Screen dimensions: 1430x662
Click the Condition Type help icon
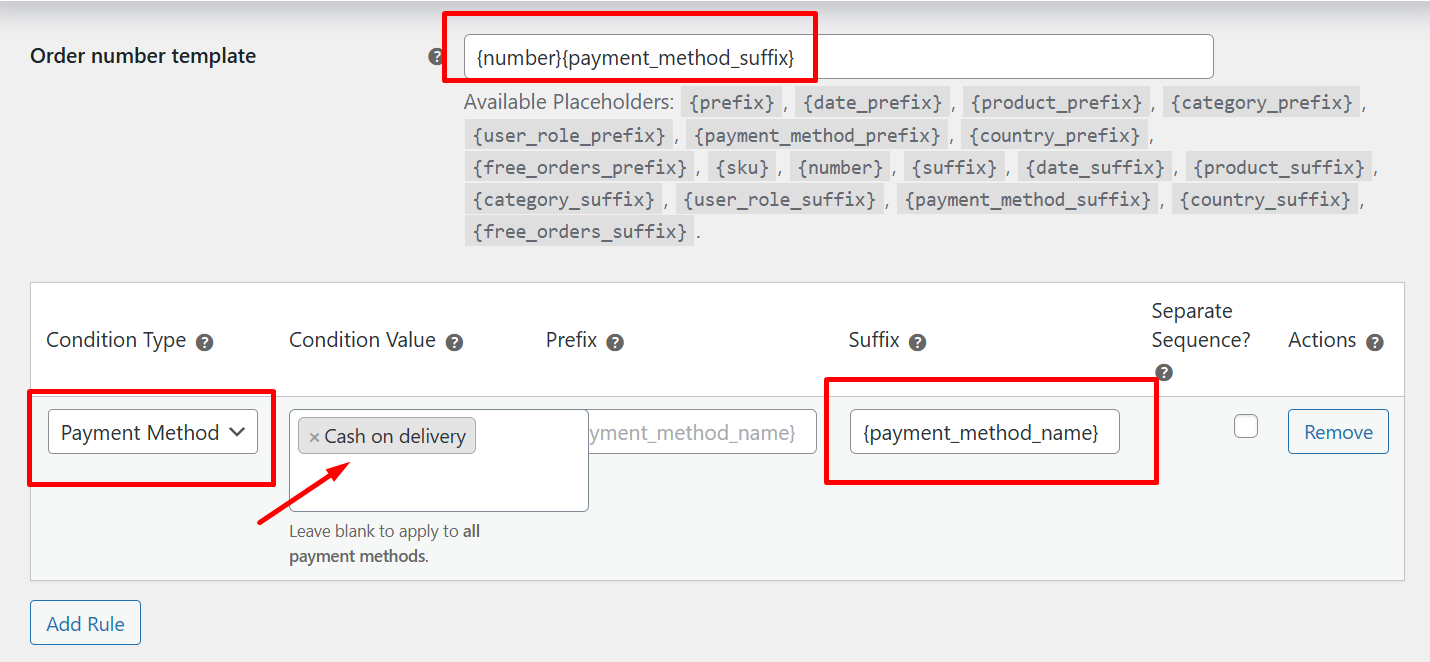(x=205, y=341)
